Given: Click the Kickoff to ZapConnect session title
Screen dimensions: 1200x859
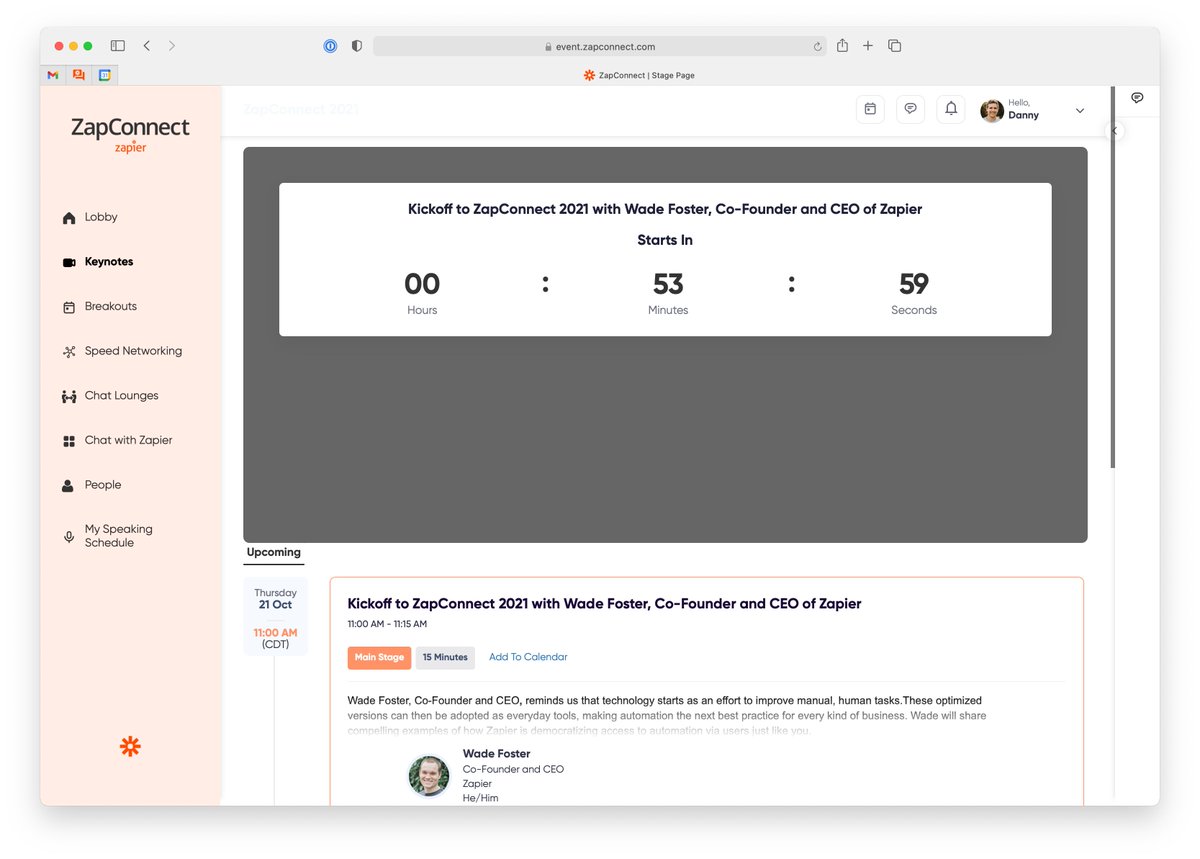Looking at the screenshot, I should (604, 604).
